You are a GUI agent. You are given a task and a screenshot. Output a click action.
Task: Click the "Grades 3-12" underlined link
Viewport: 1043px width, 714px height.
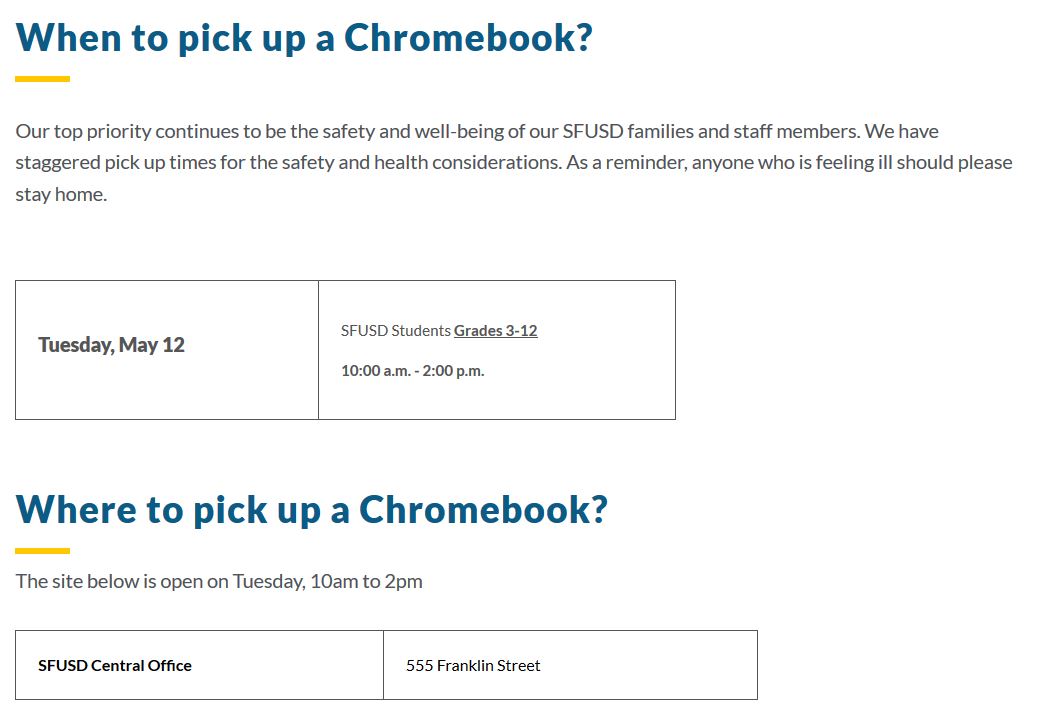point(495,331)
